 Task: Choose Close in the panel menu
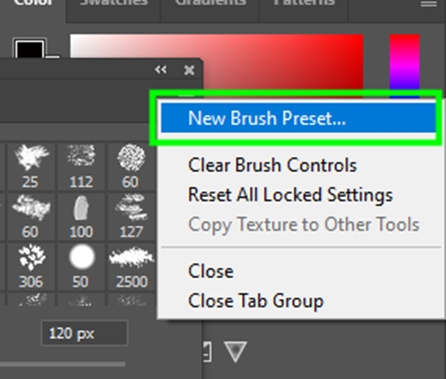(211, 271)
